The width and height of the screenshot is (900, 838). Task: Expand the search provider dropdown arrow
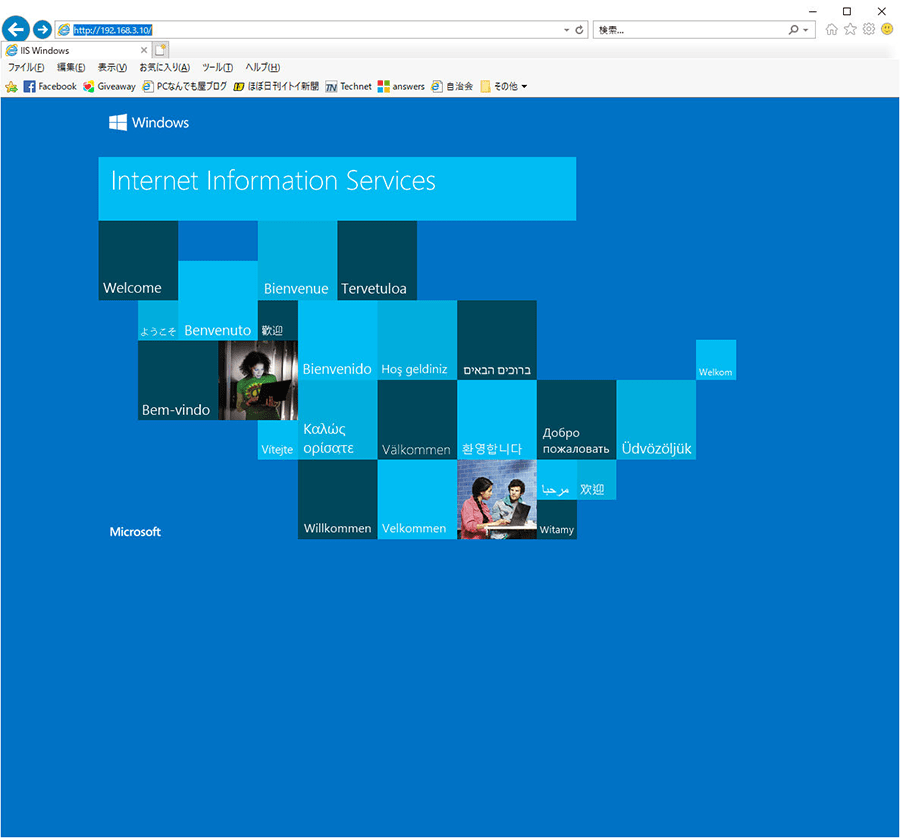click(x=806, y=30)
